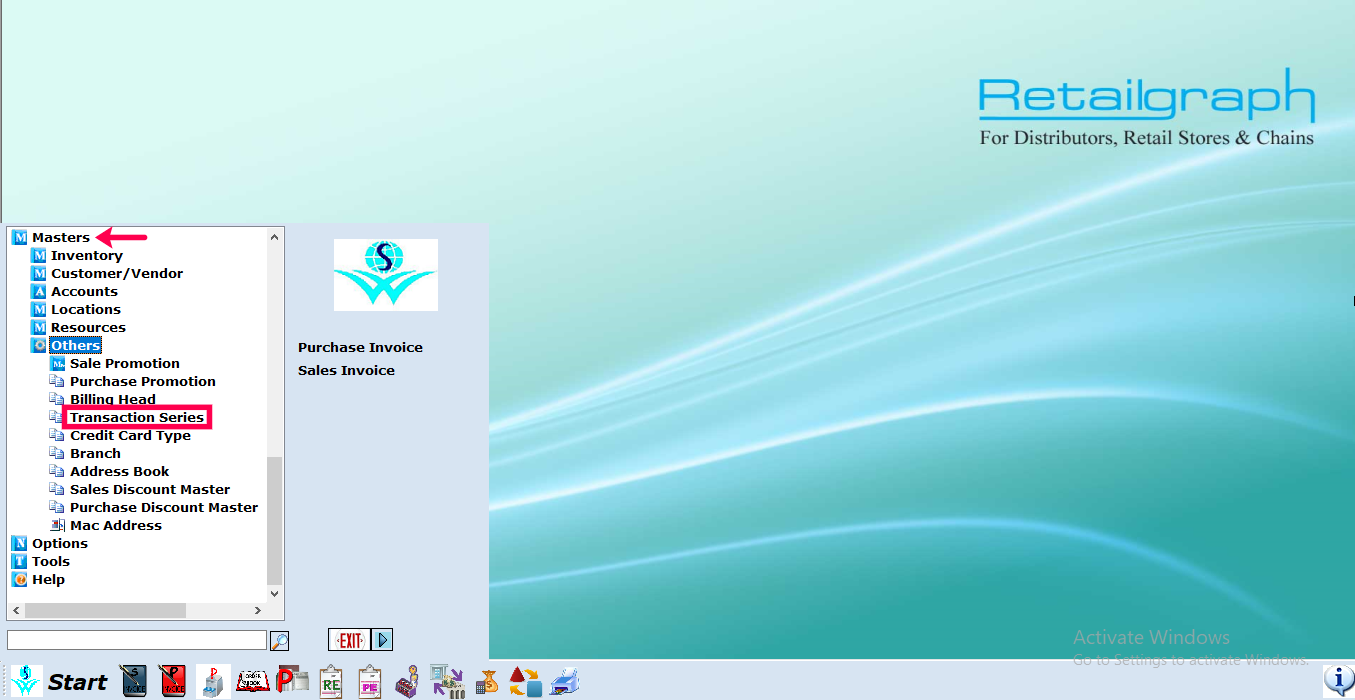Click the M icon beside Inventory
The width and height of the screenshot is (1355, 700).
pos(39,256)
